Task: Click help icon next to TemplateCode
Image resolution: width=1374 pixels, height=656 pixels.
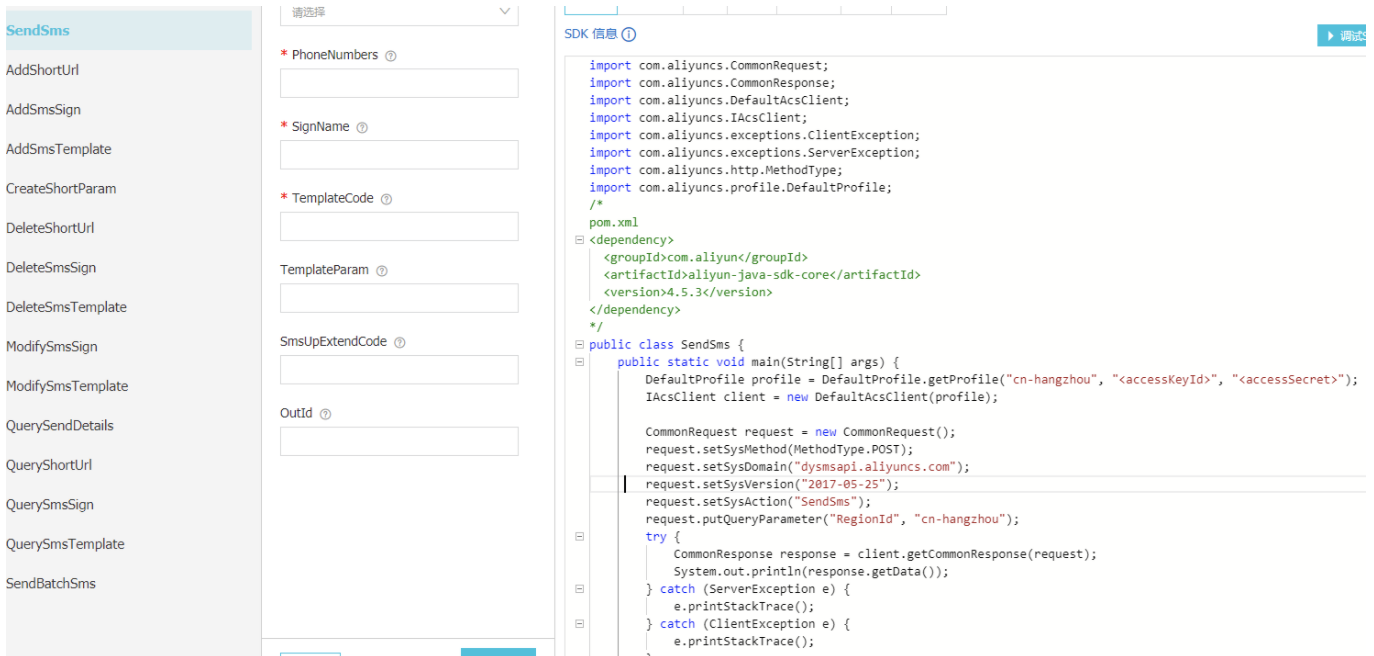Action: click(x=386, y=199)
